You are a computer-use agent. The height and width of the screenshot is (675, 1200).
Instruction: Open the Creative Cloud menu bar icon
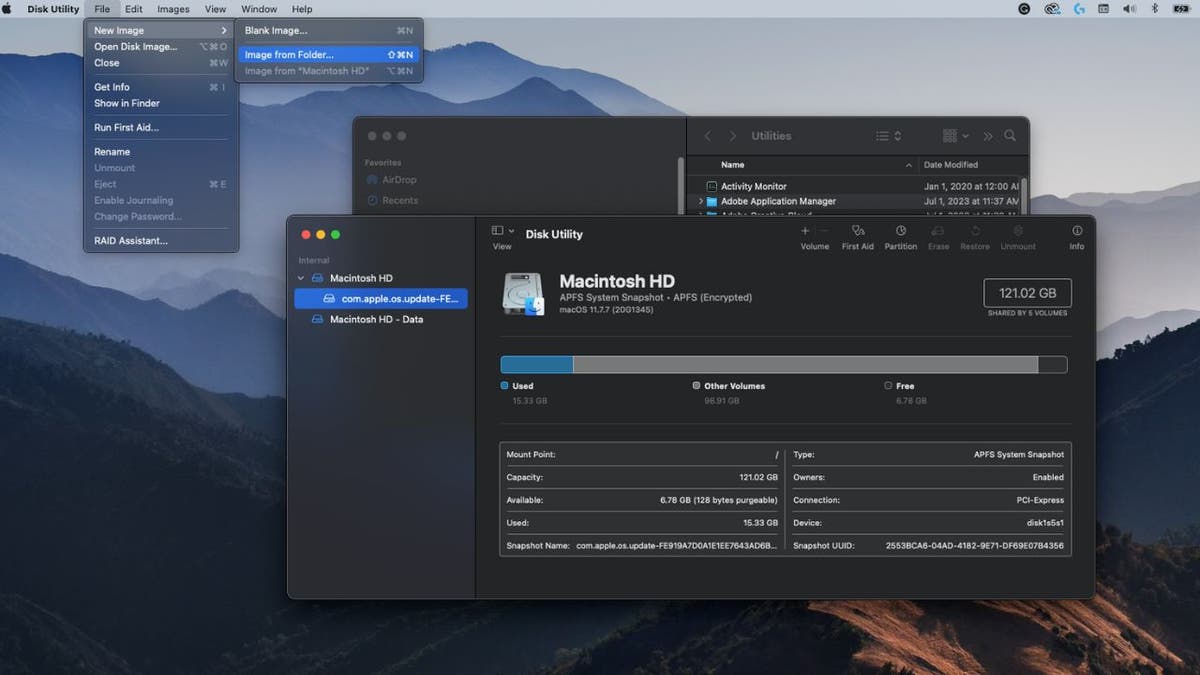coord(1052,9)
